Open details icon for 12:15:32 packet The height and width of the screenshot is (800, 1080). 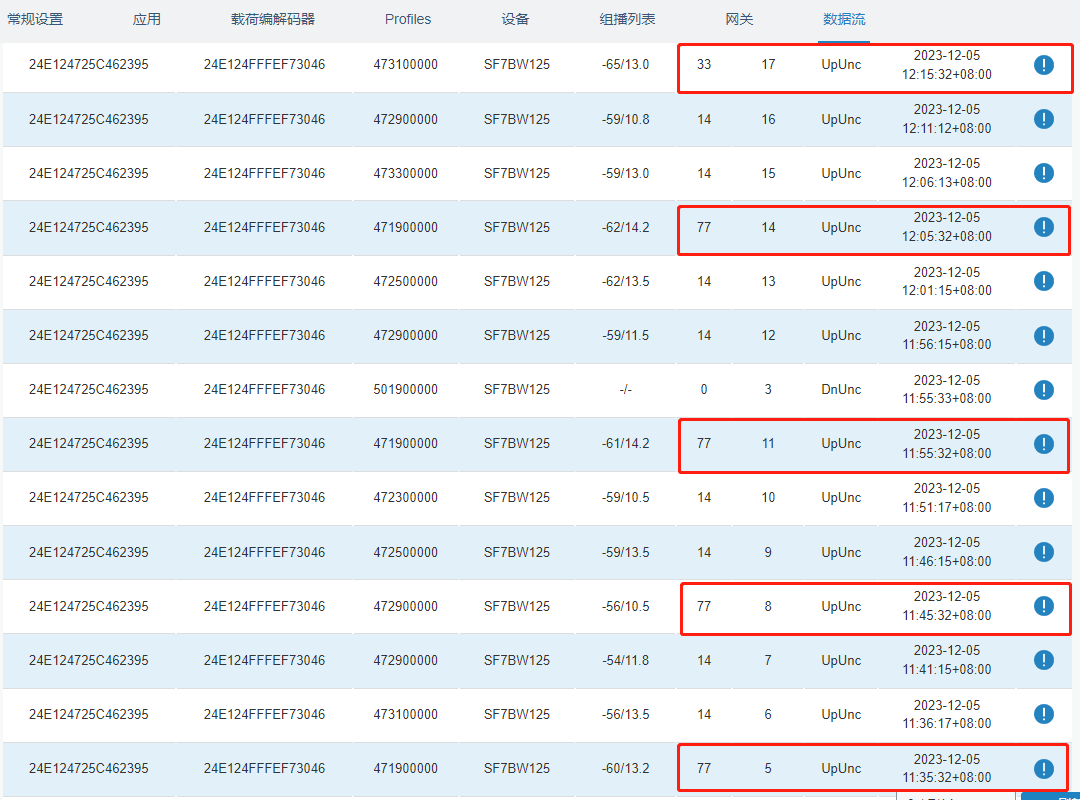(x=1043, y=65)
